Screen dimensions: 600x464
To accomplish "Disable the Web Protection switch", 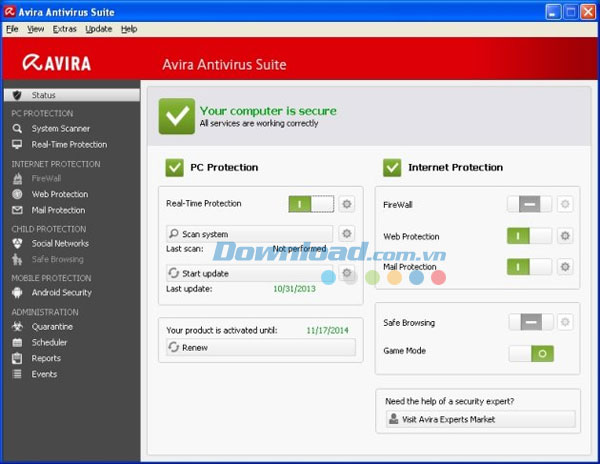I will tap(529, 236).
